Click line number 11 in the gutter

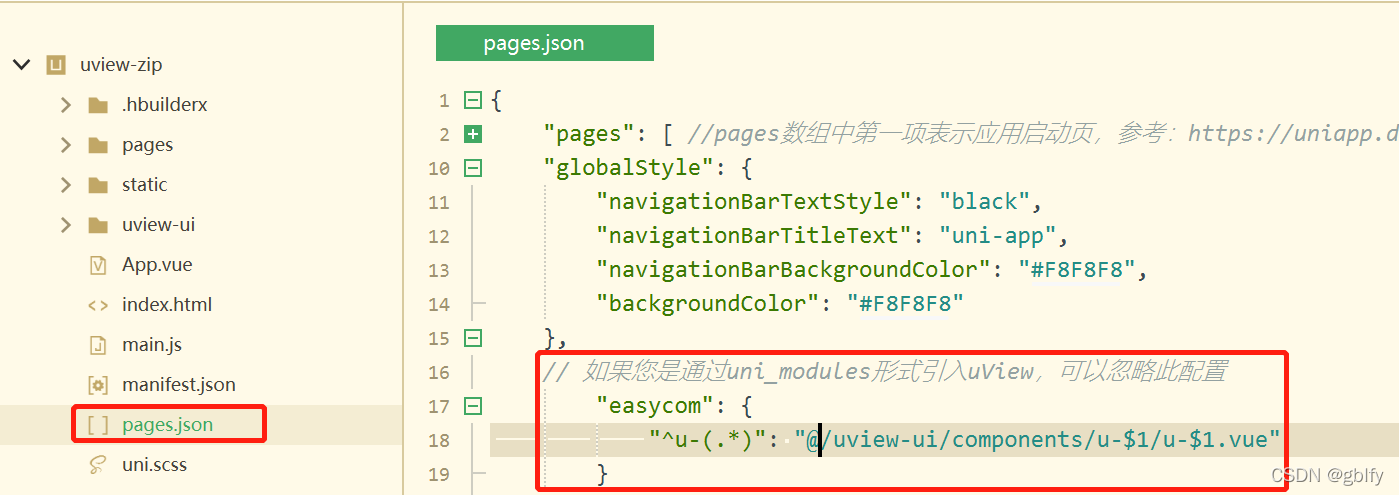[438, 202]
